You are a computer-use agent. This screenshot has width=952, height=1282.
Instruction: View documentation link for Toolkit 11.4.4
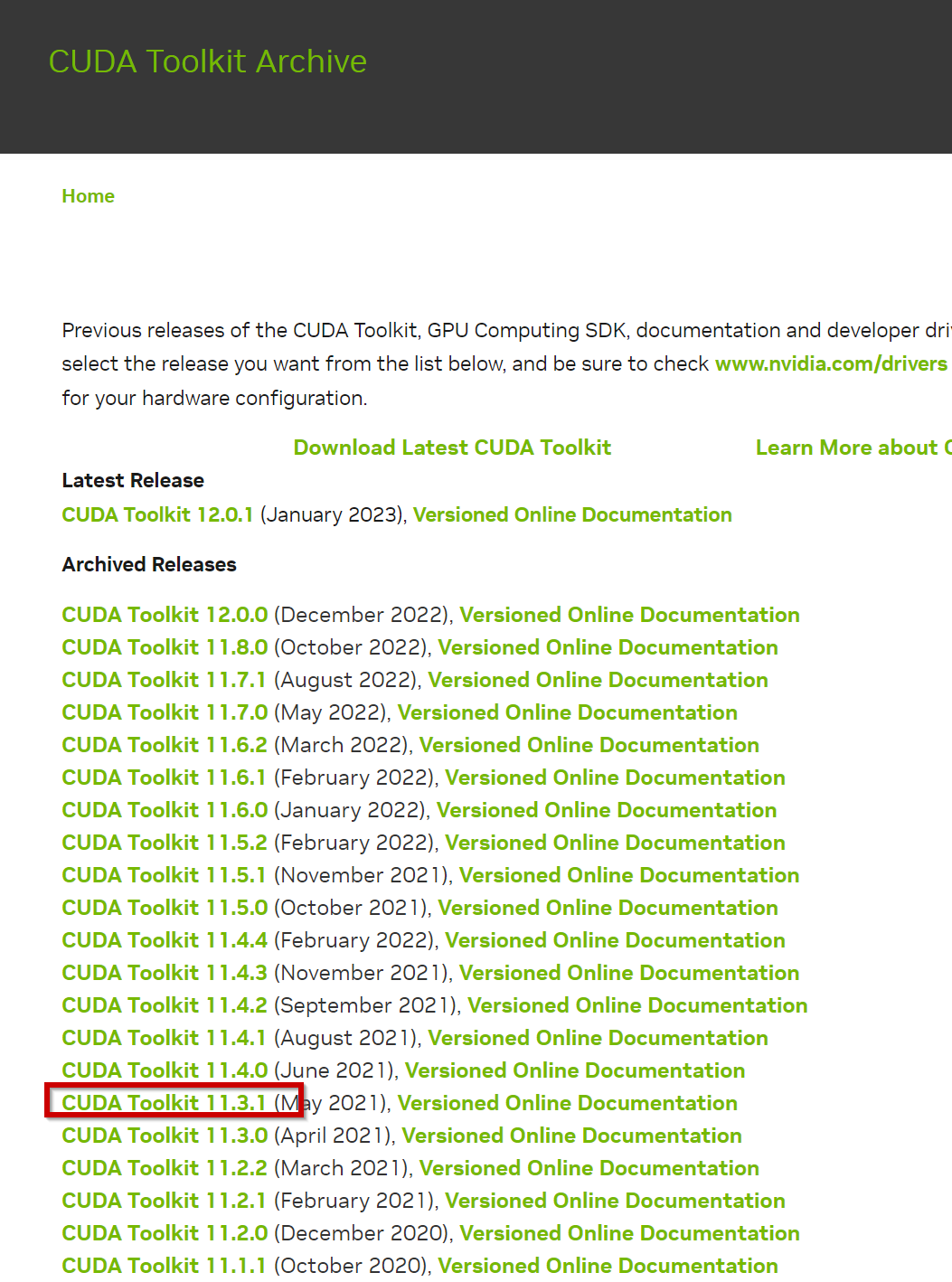click(x=615, y=940)
